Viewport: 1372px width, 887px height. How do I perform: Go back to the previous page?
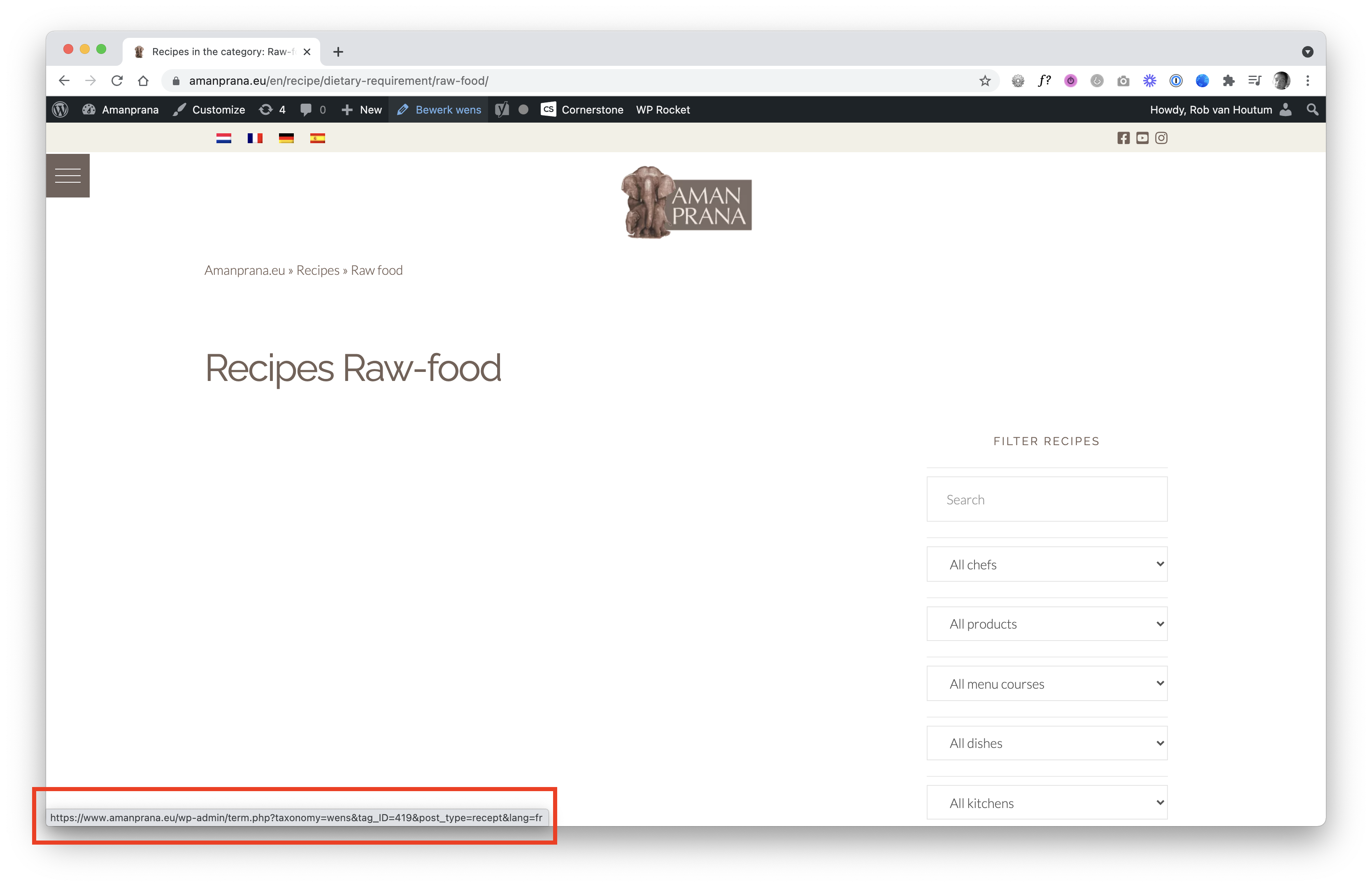64,81
